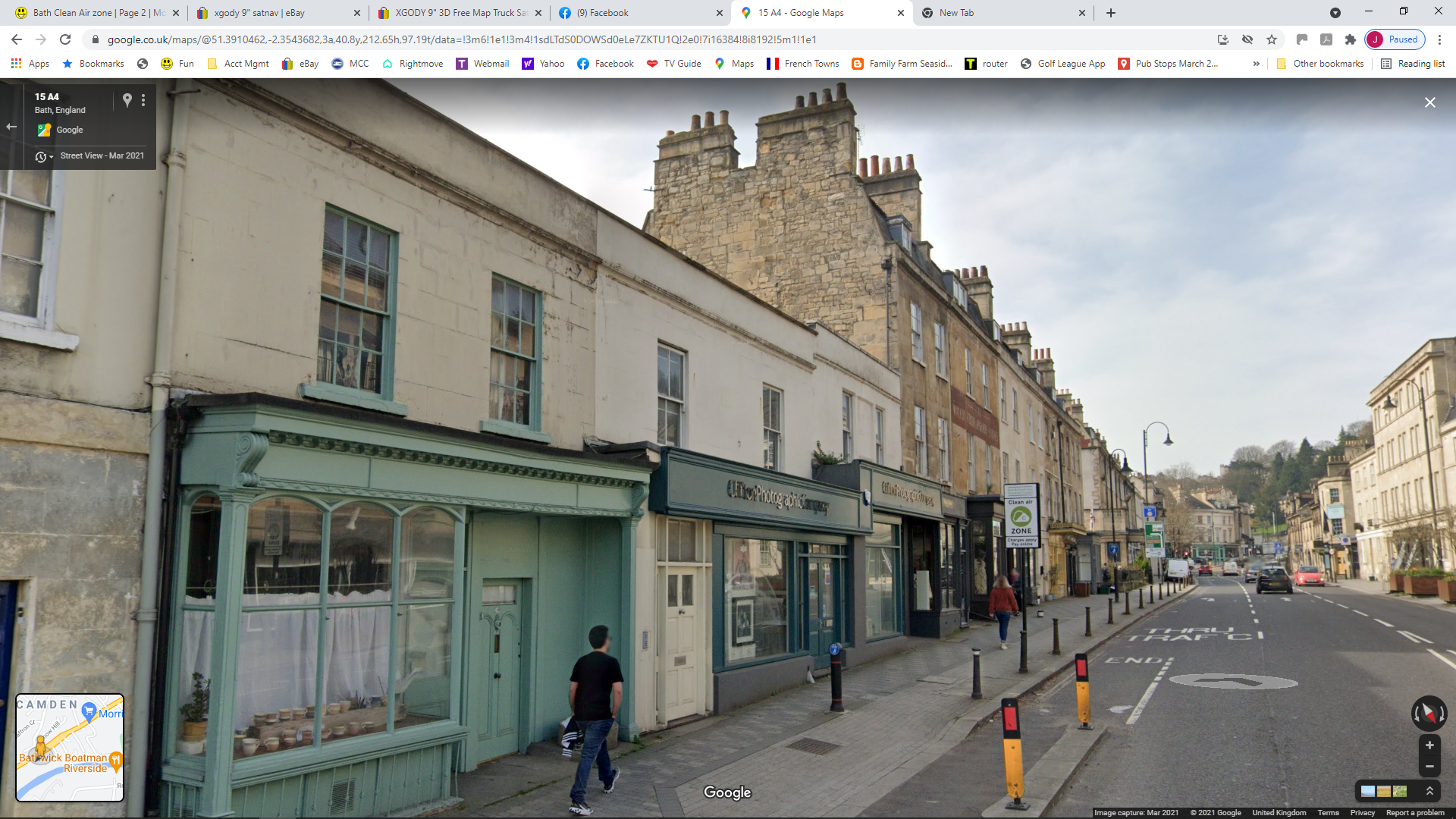
Task: Open the Paused profile button
Action: [x=1395, y=39]
